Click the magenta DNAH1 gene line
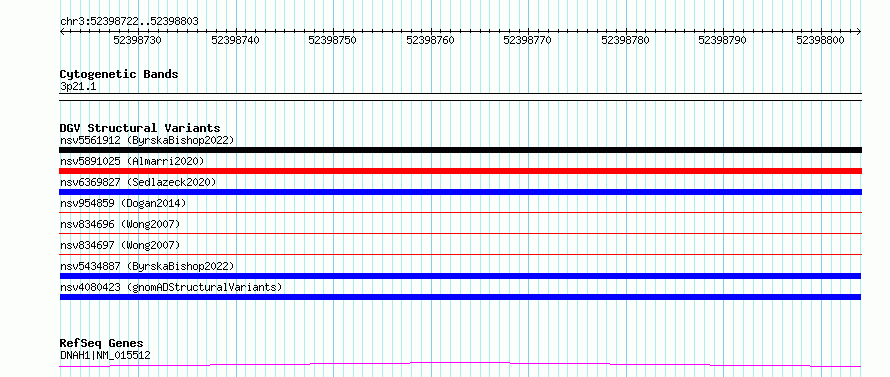The width and height of the screenshot is (890, 377). pyautogui.click(x=460, y=364)
